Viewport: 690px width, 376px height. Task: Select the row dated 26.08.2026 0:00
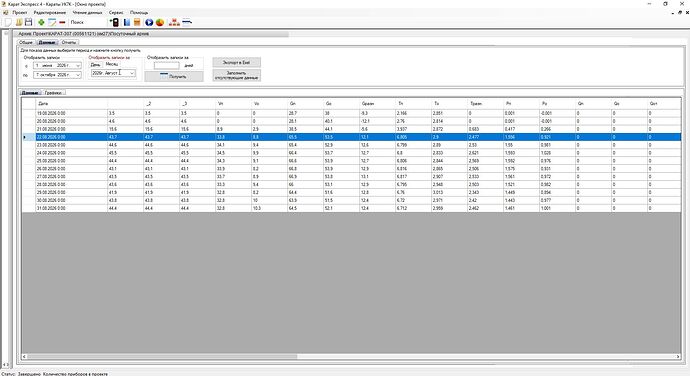pos(351,169)
